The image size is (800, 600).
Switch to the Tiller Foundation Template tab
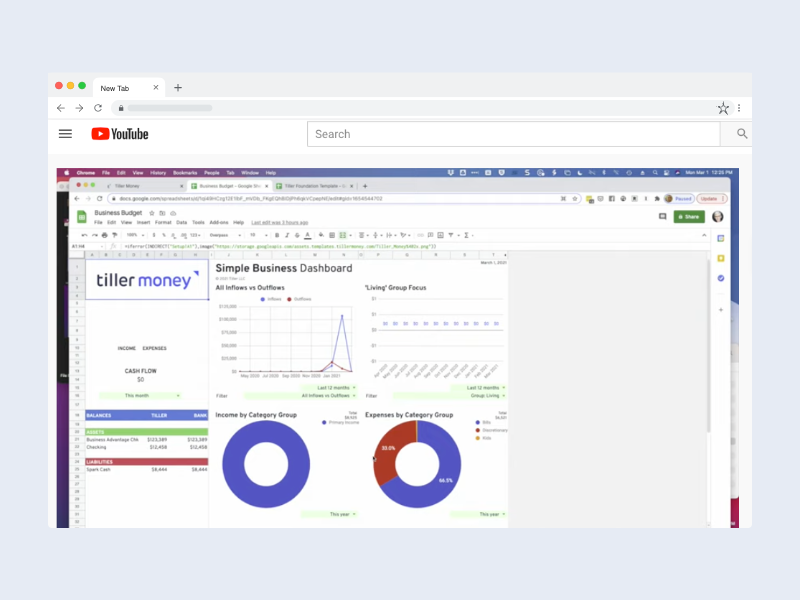click(x=315, y=186)
